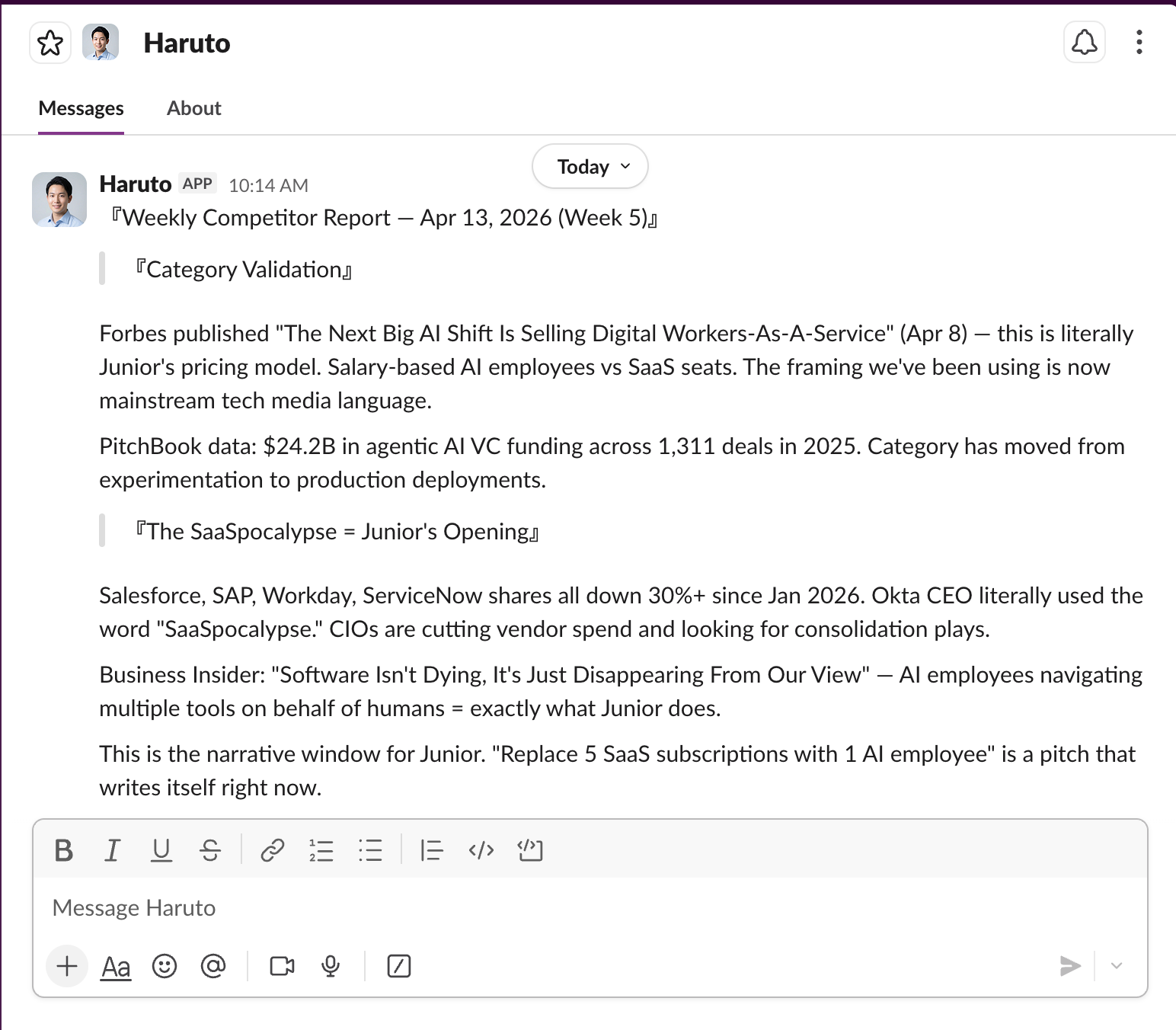The height and width of the screenshot is (1030, 1176).
Task: Toggle underline formatting
Action: click(x=161, y=850)
